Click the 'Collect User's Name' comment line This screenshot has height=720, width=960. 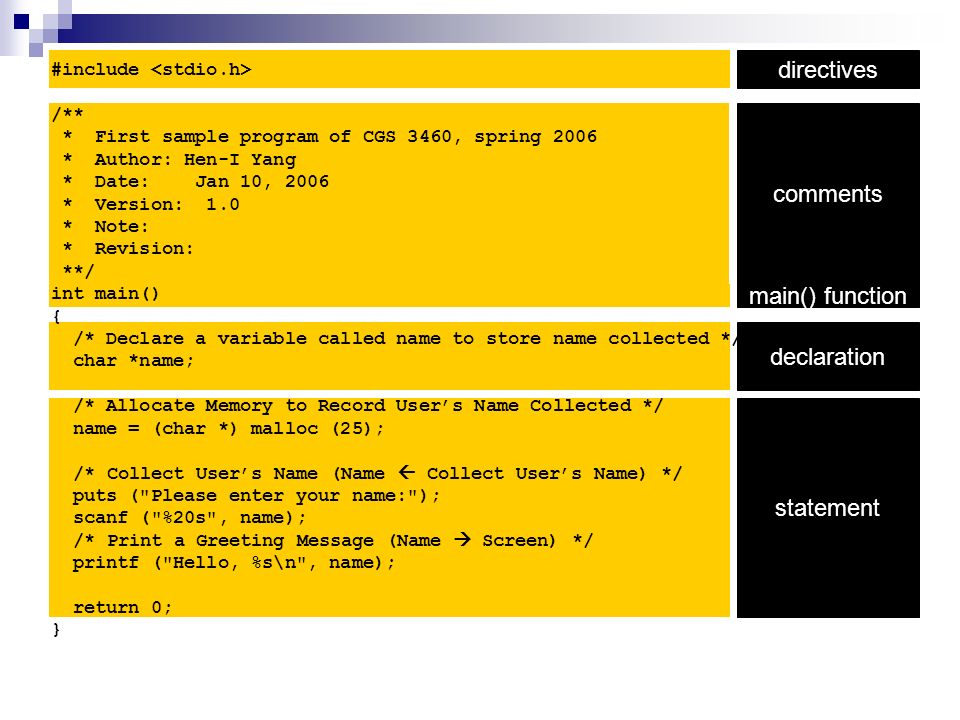378,473
